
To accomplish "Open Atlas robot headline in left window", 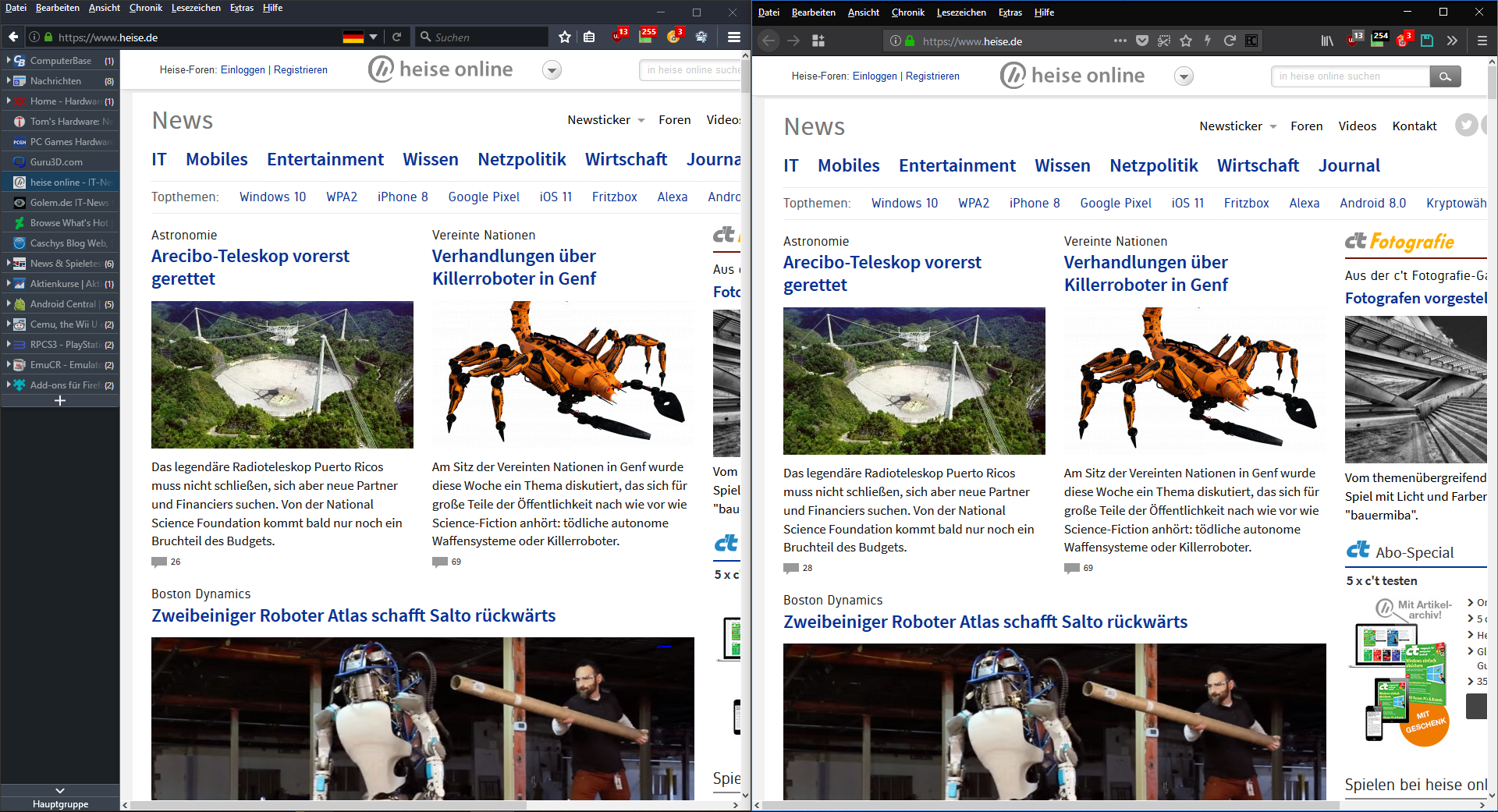I will [x=353, y=615].
